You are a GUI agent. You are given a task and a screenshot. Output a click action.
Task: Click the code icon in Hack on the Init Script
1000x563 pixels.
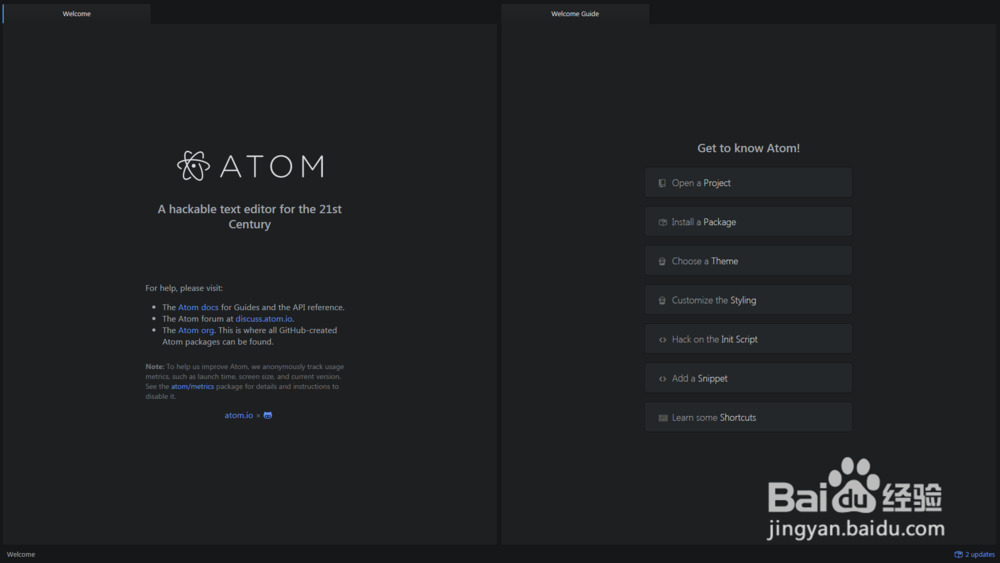tap(663, 340)
